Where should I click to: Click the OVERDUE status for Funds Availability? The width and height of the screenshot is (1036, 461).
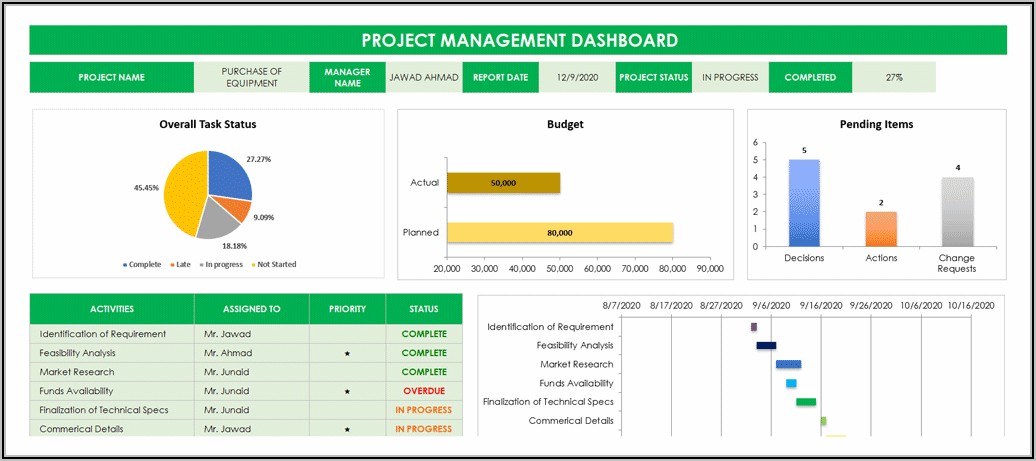[423, 391]
